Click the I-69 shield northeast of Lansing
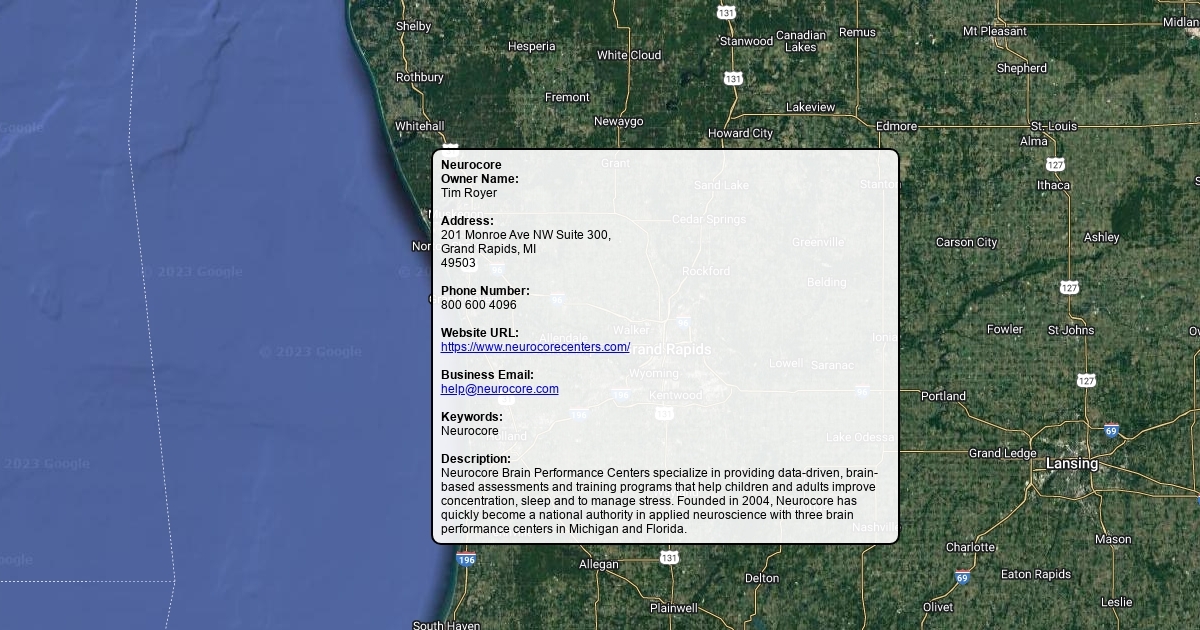This screenshot has width=1200, height=630. 1111,431
